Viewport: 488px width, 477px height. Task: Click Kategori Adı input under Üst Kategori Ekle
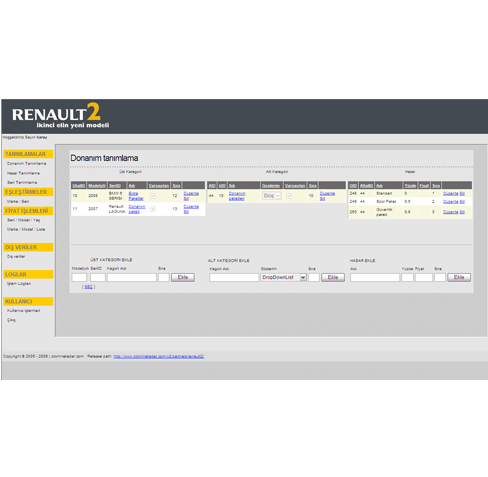pyautogui.click(x=132, y=277)
